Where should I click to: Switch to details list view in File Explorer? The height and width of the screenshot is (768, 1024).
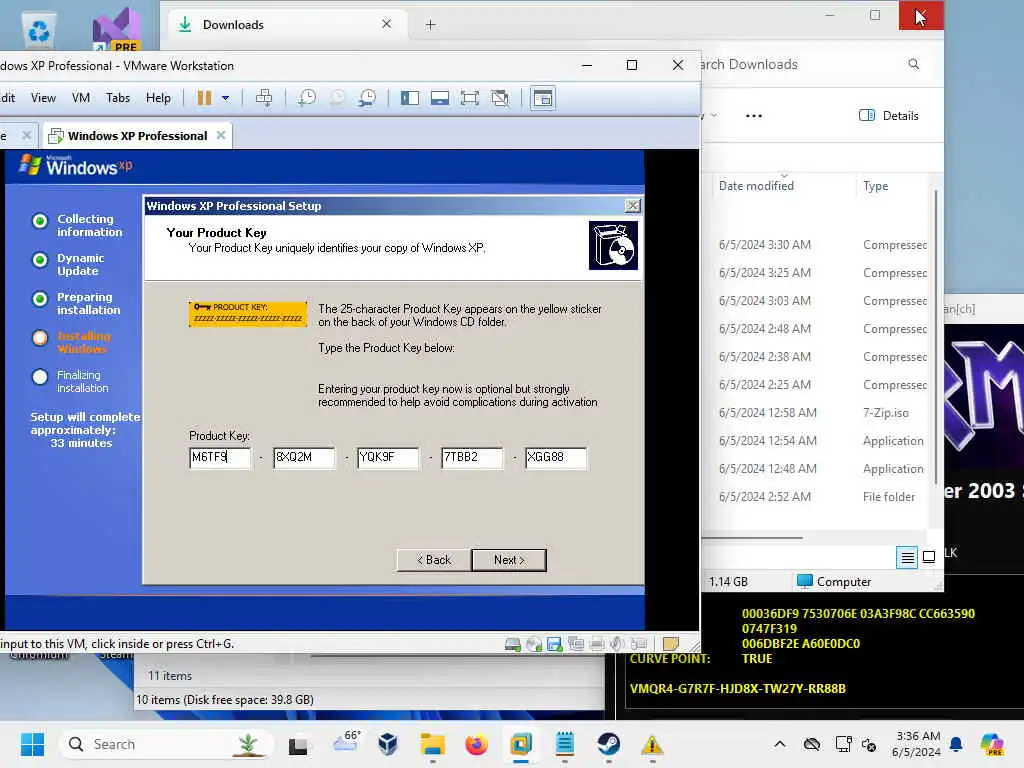coord(906,557)
